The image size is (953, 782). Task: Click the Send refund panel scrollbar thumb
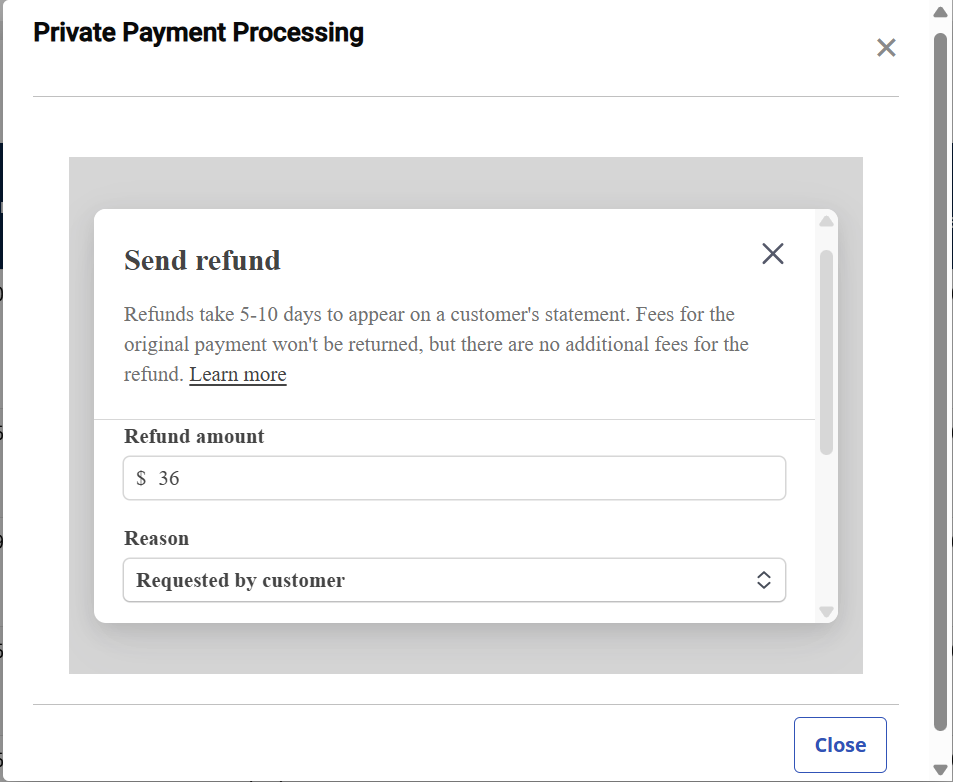point(826,350)
